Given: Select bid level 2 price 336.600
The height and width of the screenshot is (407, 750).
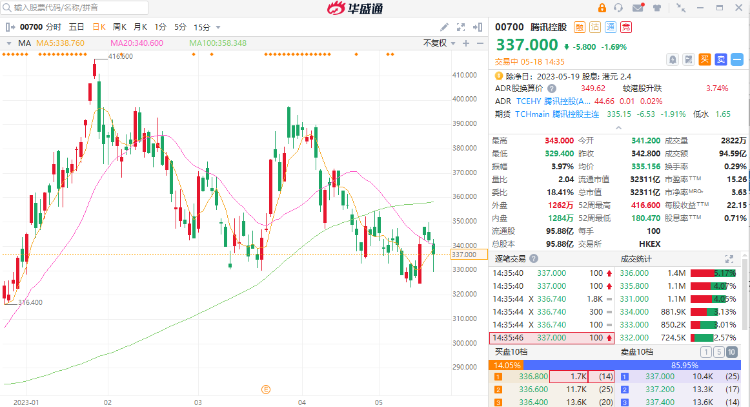Looking at the screenshot, I should 533,389.
